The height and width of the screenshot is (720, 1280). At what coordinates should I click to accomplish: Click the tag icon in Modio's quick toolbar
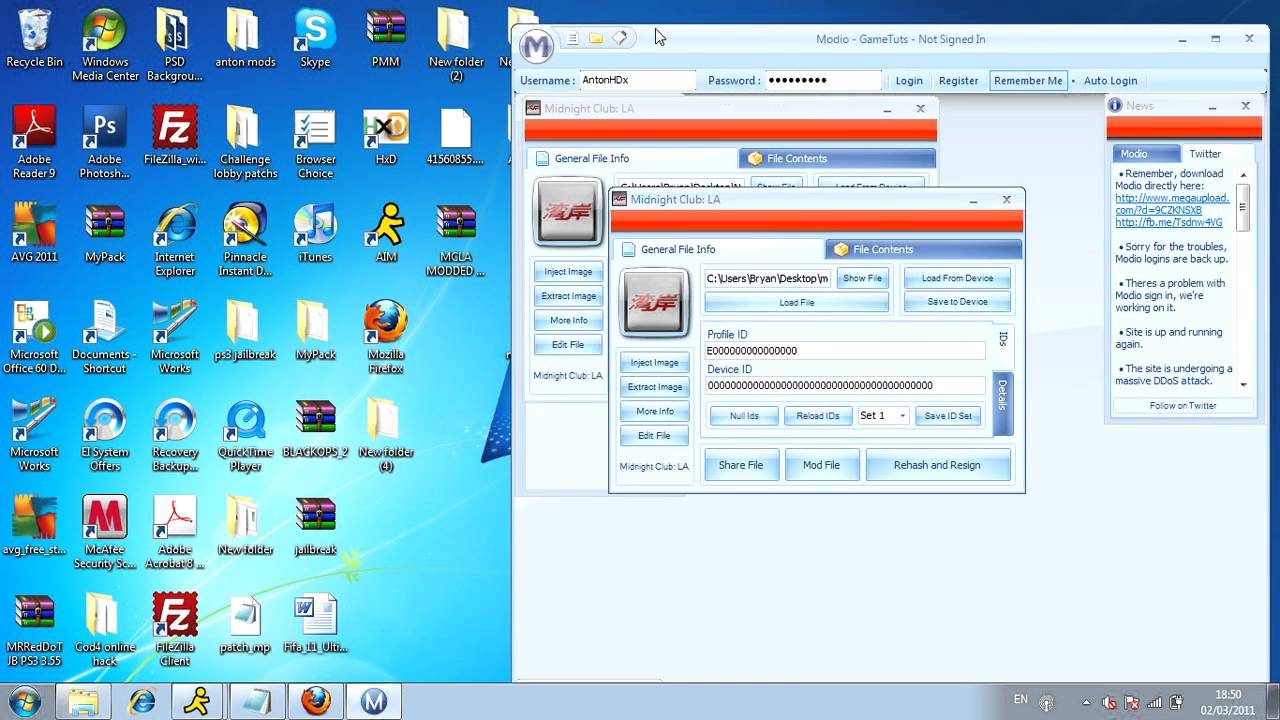[x=620, y=38]
